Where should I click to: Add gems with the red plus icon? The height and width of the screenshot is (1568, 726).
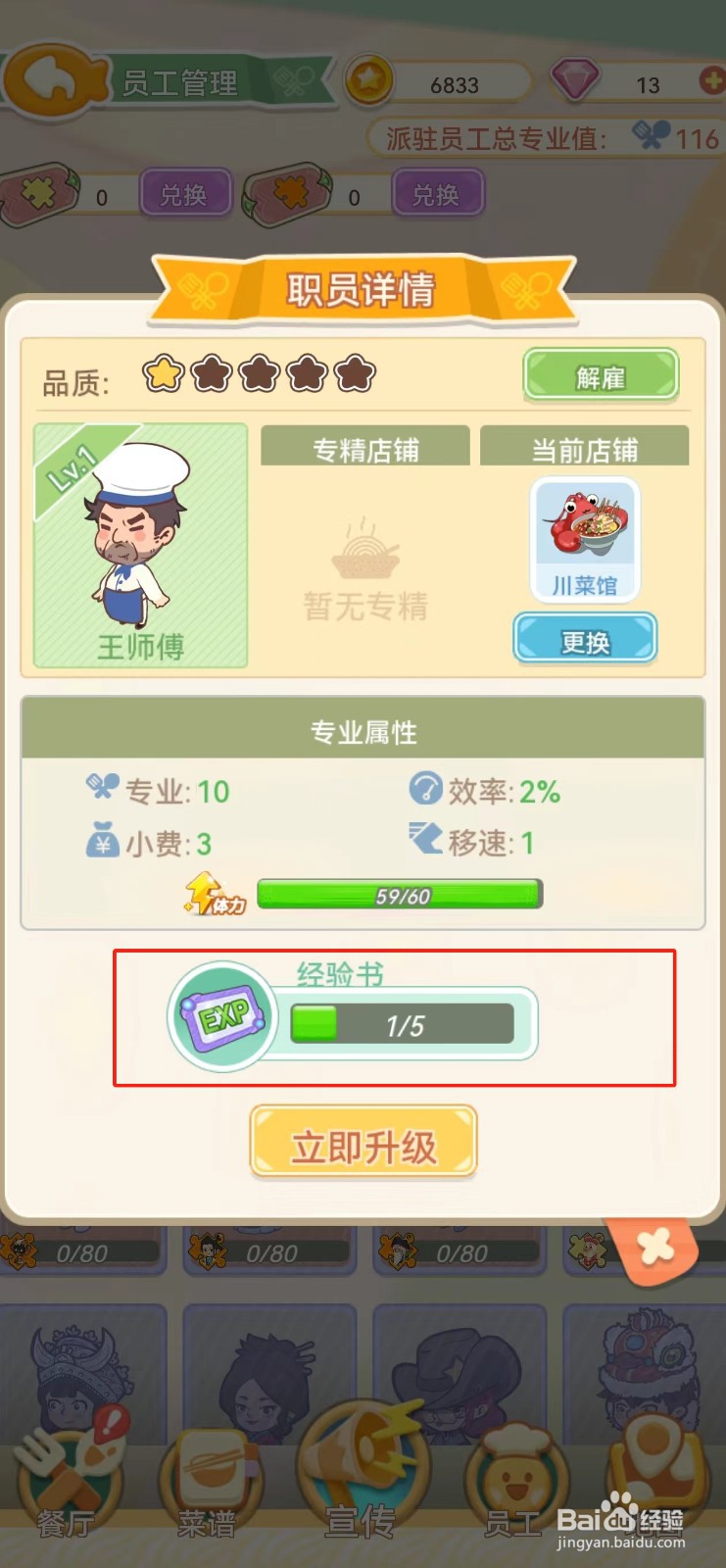(712, 80)
